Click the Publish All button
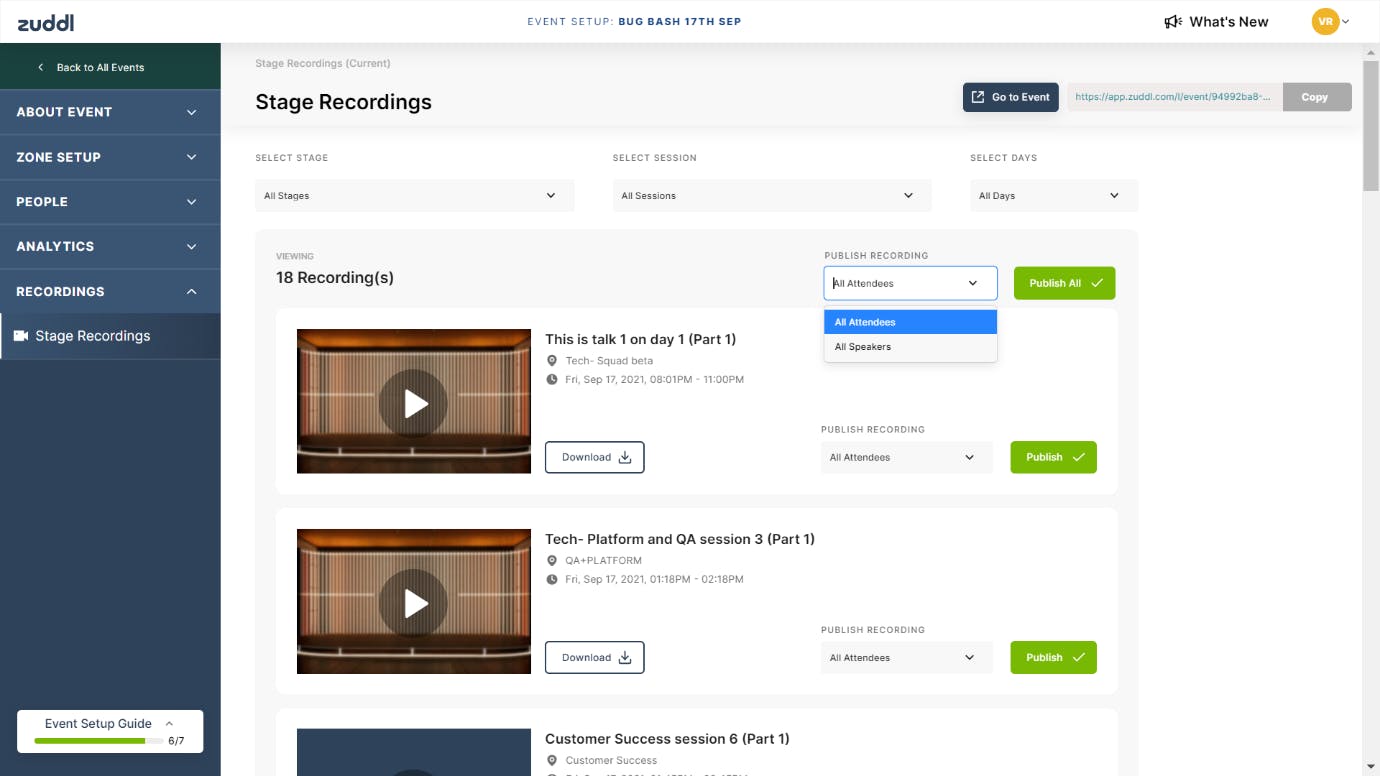The height and width of the screenshot is (776, 1380). [1064, 283]
